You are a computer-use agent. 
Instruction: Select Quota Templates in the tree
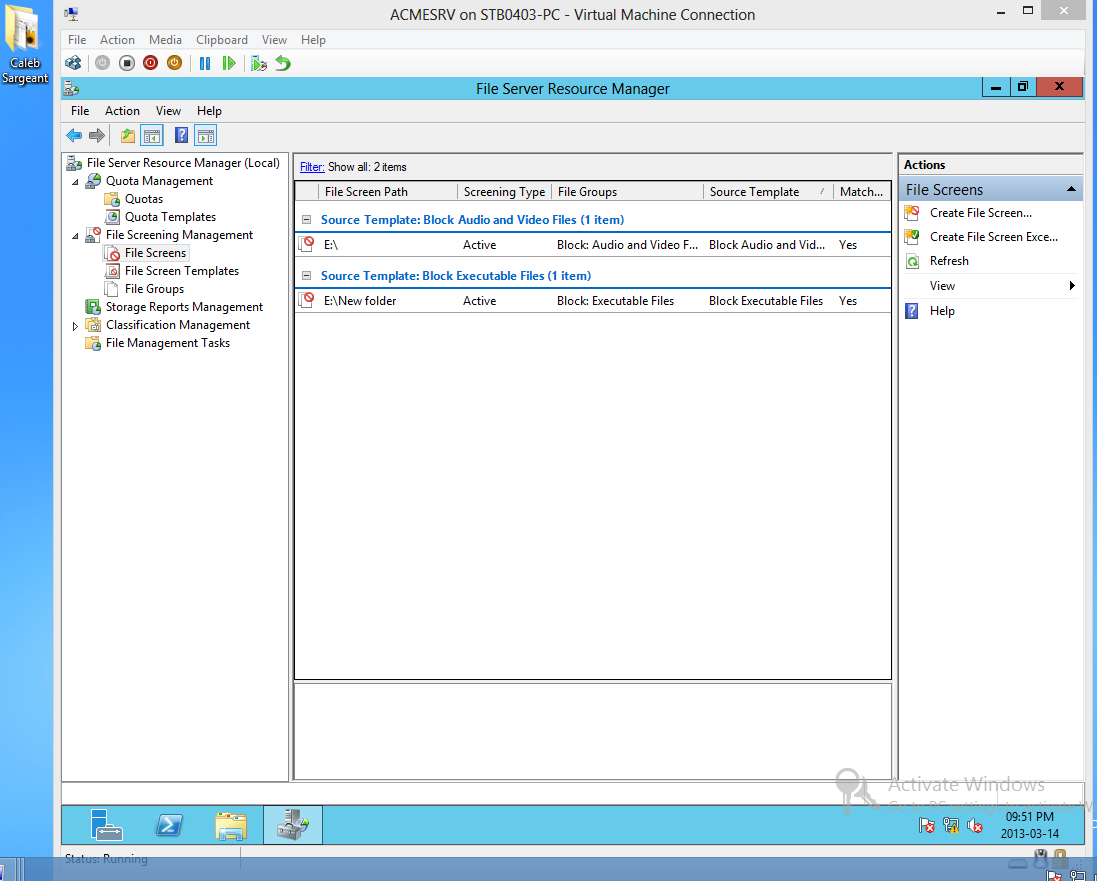170,217
